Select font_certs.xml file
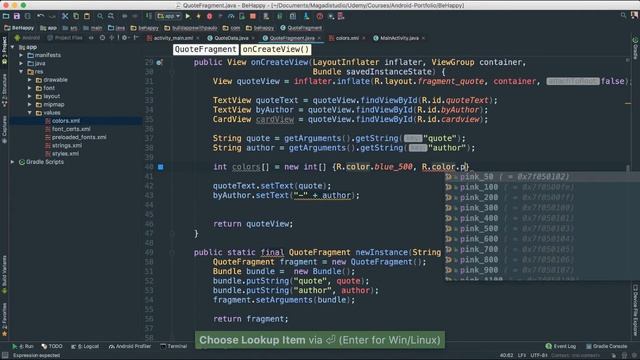The height and width of the screenshot is (360, 640). 71,129
